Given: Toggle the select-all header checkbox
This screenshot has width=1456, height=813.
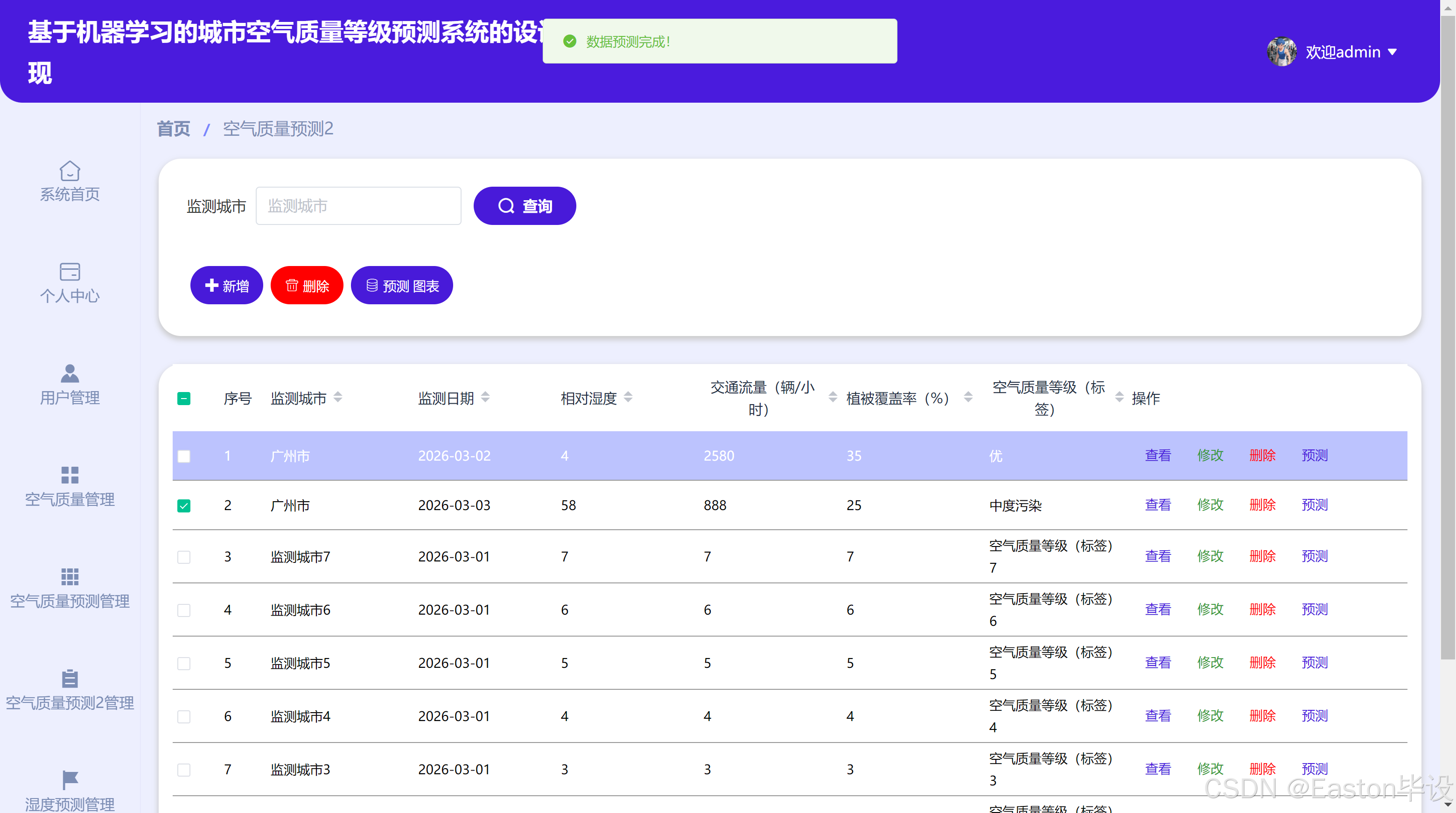Looking at the screenshot, I should (184, 399).
